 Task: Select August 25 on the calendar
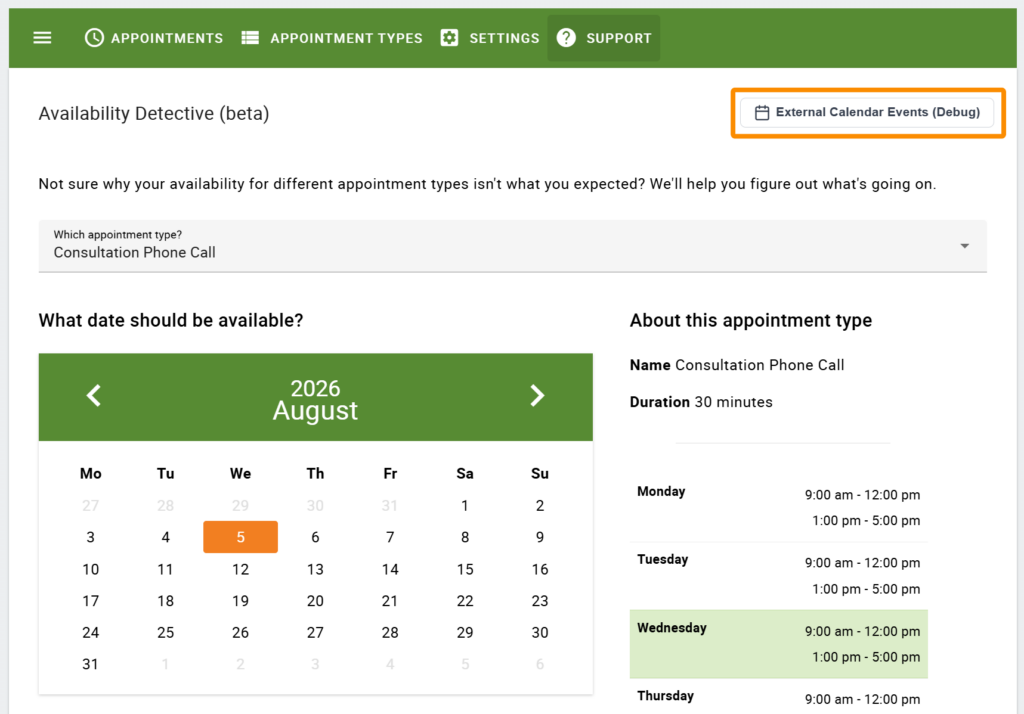pos(165,632)
